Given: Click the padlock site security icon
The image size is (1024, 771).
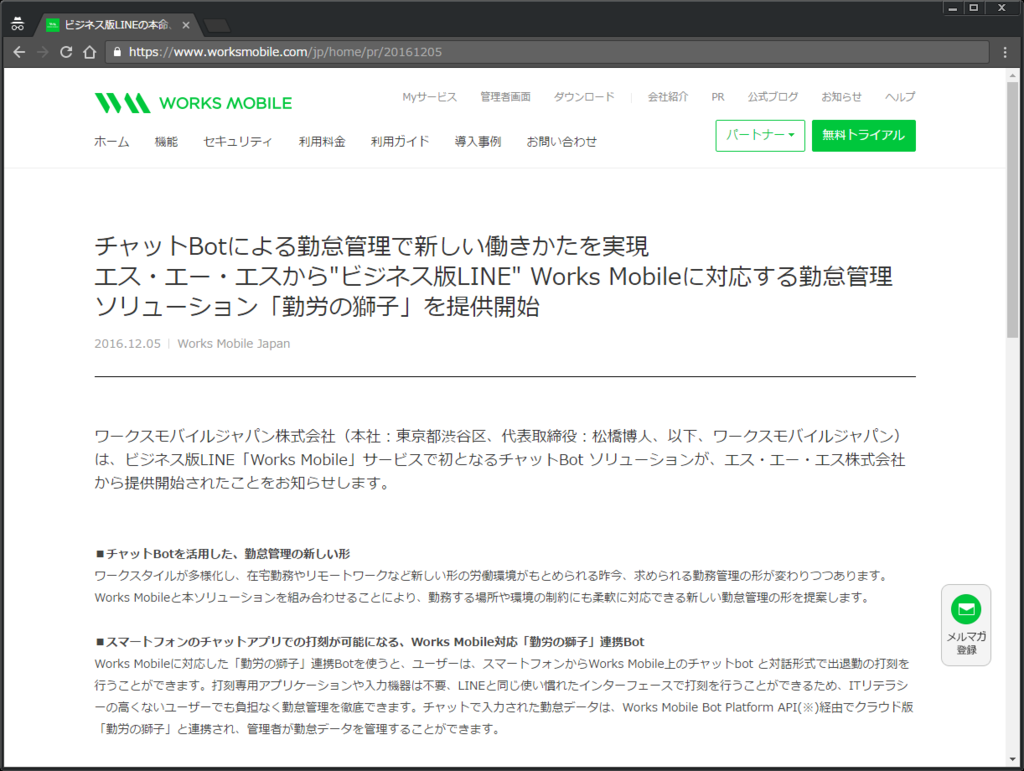Looking at the screenshot, I should tap(117, 52).
